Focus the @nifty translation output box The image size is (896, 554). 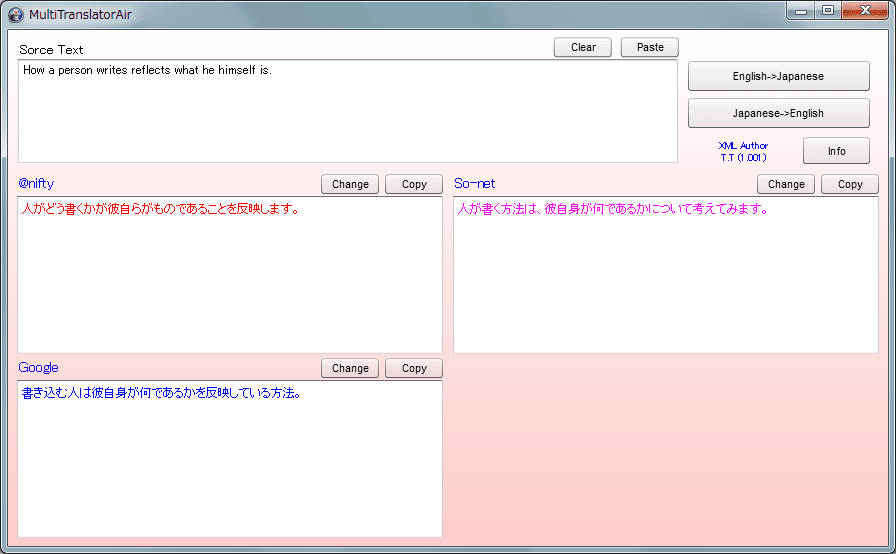pyautogui.click(x=230, y=280)
